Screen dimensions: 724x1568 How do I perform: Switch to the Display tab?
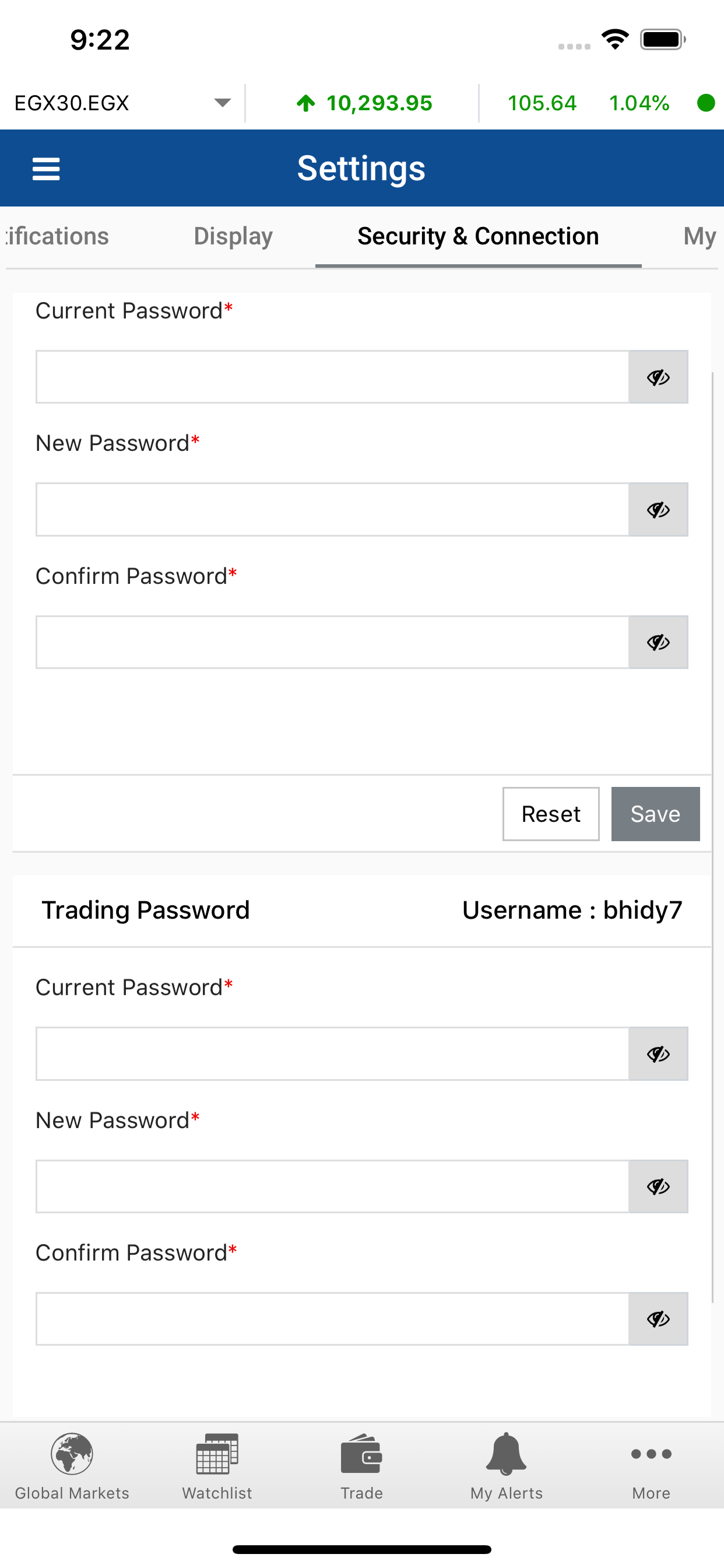tap(233, 236)
